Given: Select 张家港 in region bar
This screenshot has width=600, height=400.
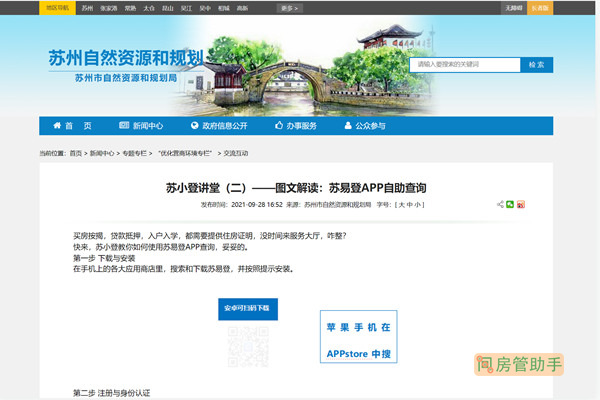Looking at the screenshot, I should pyautogui.click(x=109, y=8).
